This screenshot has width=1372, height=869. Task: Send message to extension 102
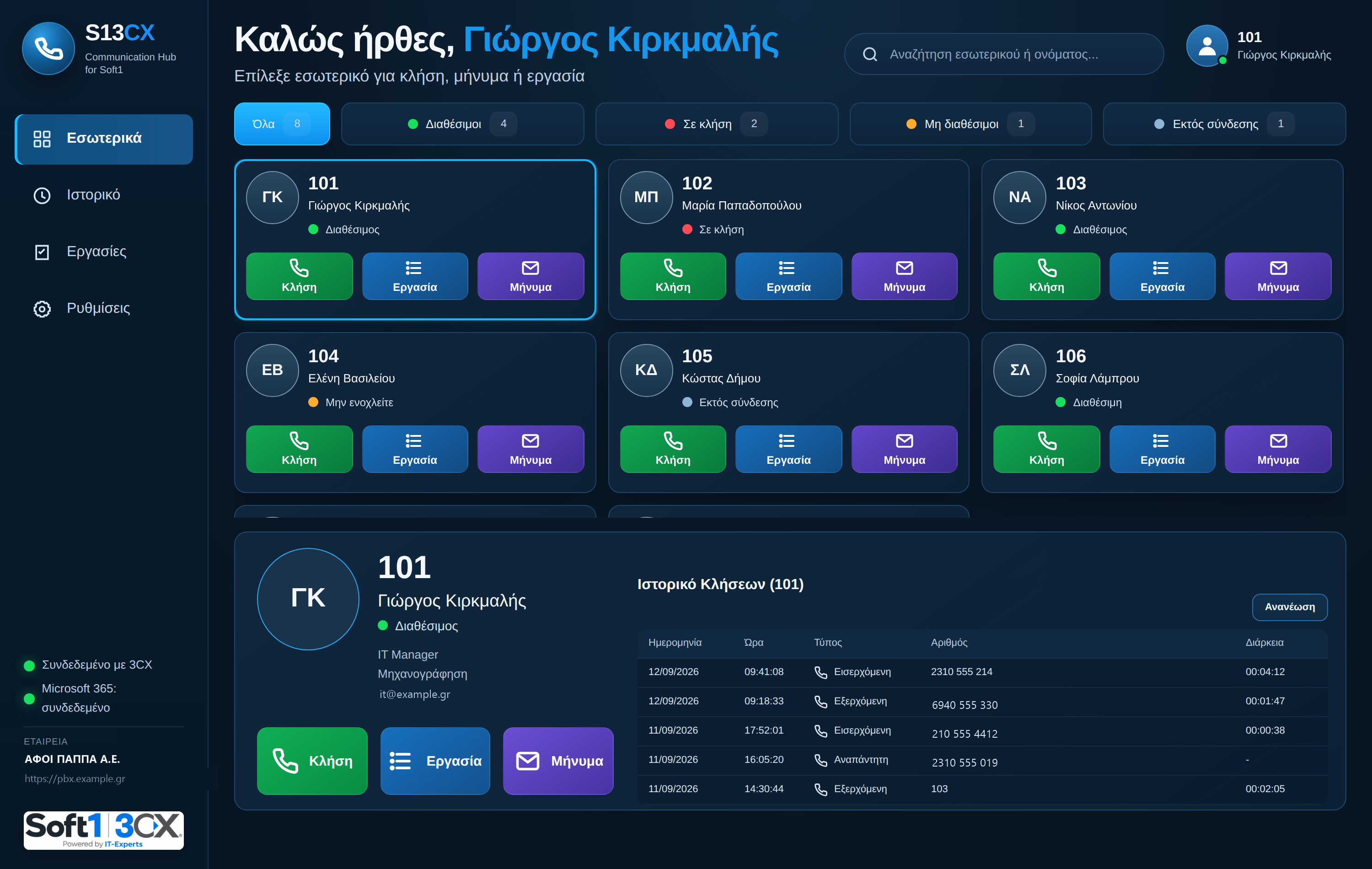[x=904, y=276]
